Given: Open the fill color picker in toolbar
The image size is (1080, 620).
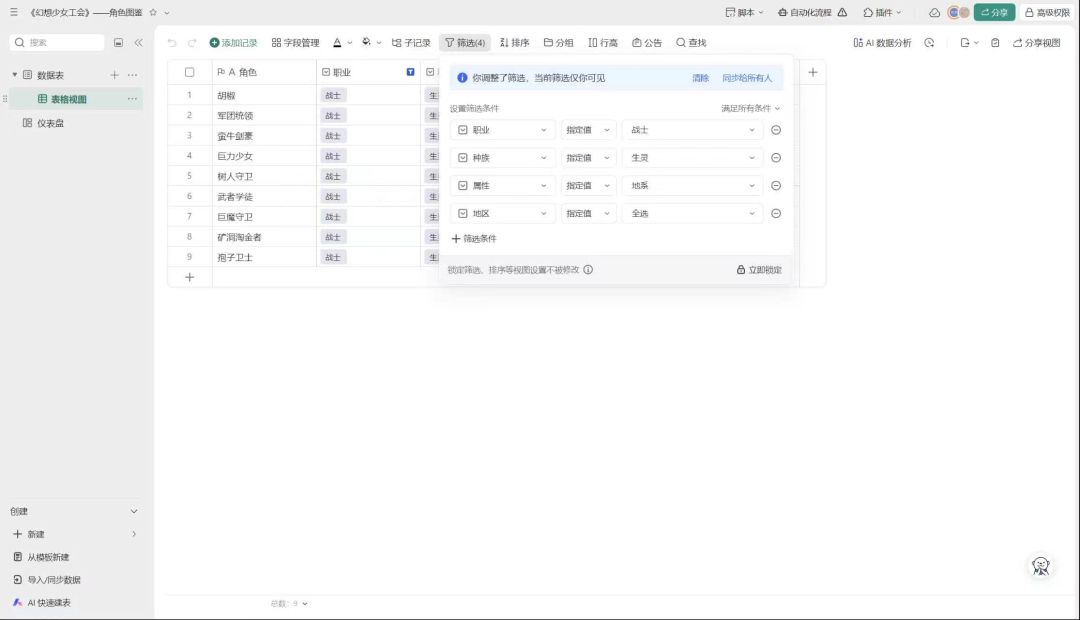Looking at the screenshot, I should click(371, 43).
